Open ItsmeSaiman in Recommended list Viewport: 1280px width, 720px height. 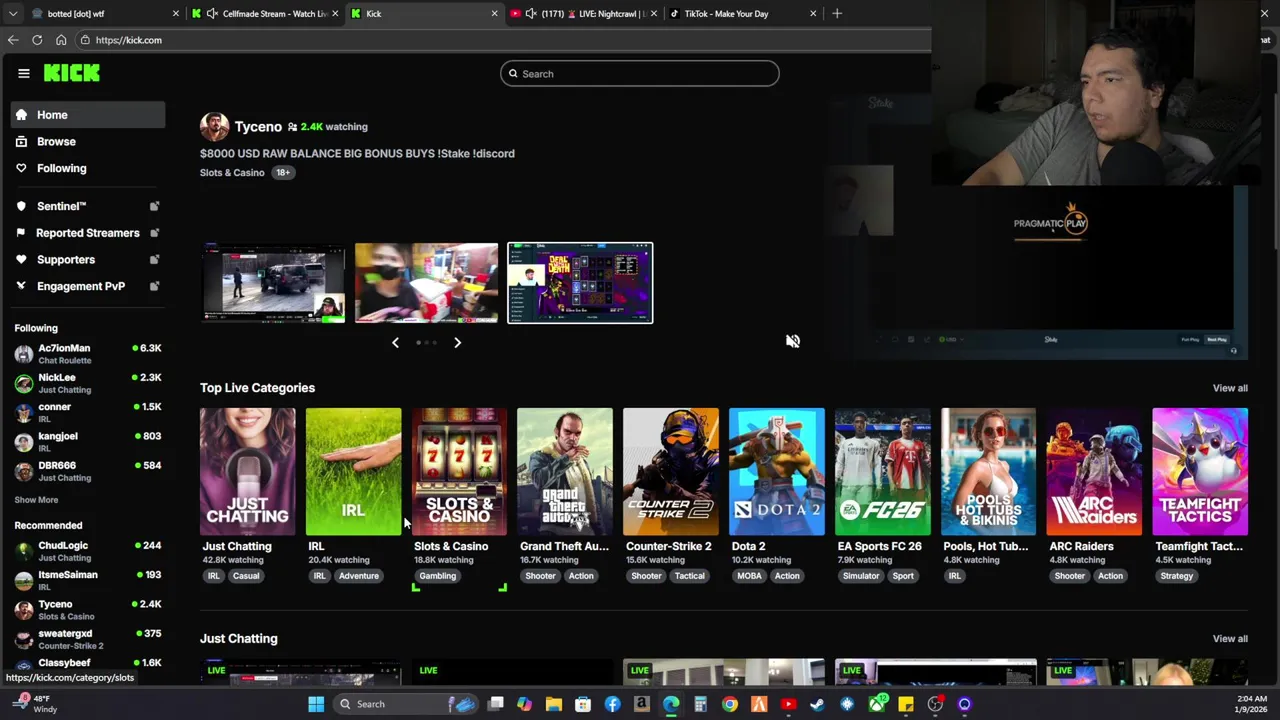[x=88, y=580]
